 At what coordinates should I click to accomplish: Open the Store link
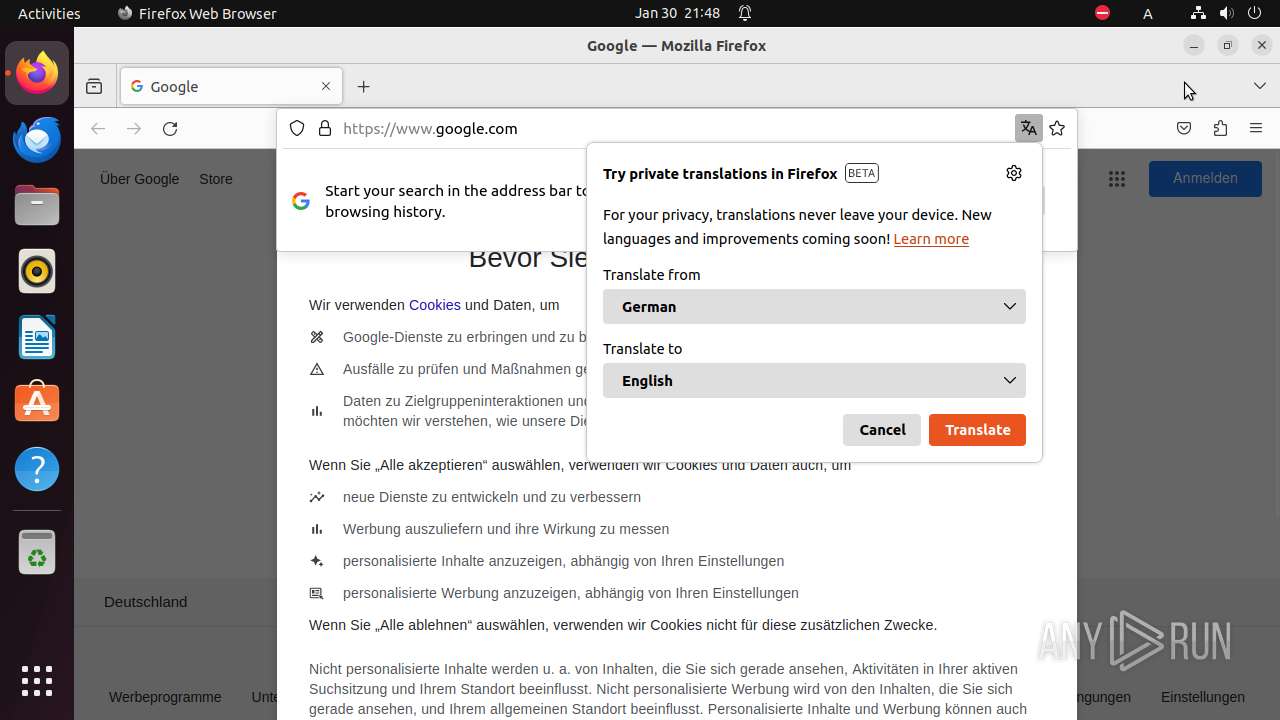coord(216,179)
